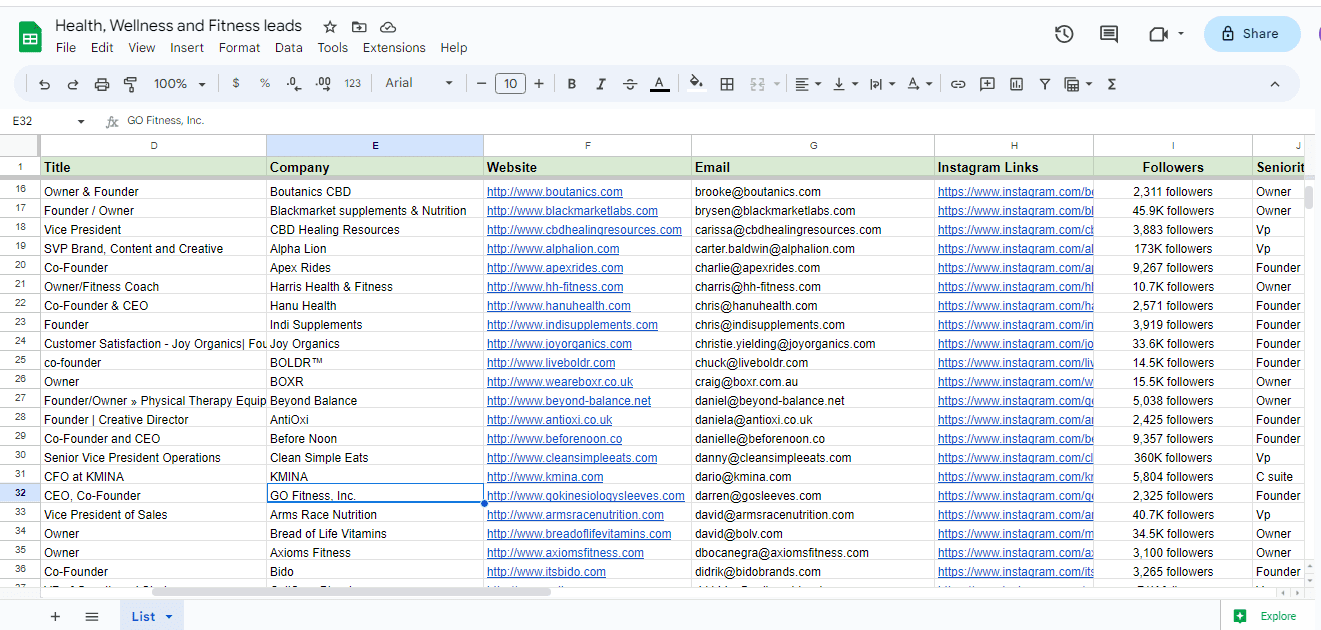Viewport: 1321px width, 630px height.
Task: Expand the name box dropdown arrow
Action: point(81,121)
